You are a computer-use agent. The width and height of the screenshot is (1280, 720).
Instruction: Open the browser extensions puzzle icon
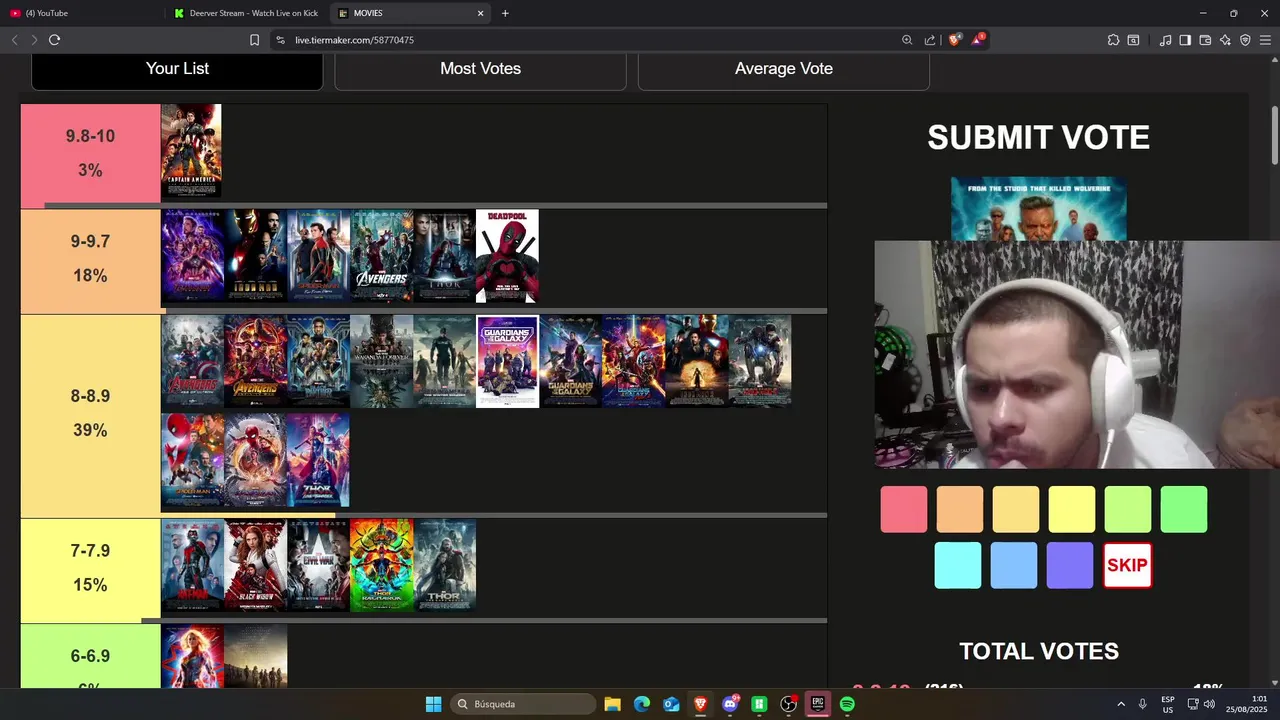(1113, 40)
